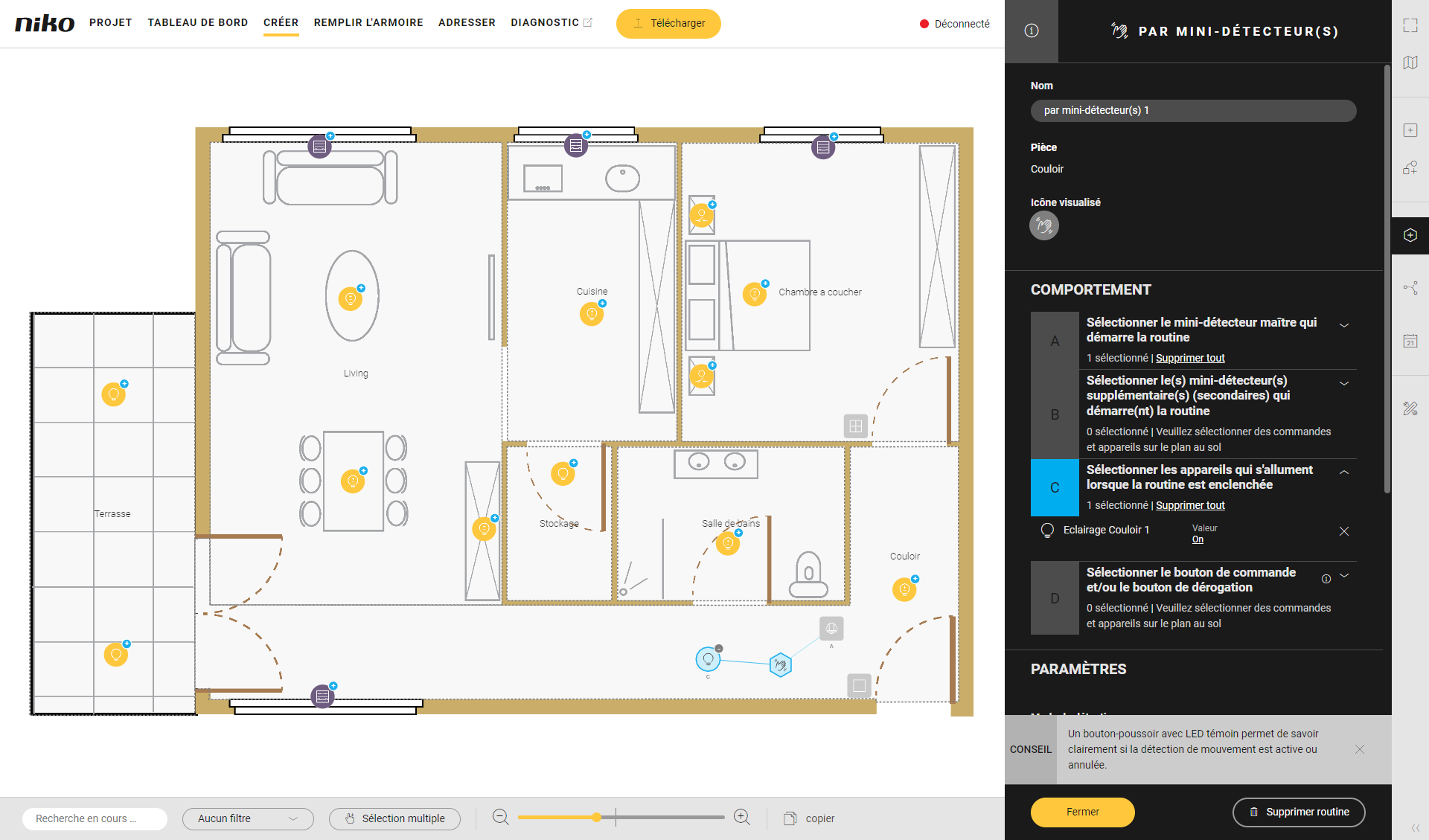The height and width of the screenshot is (840, 1429).
Task: Select the bottom wall shutter motor icon
Action: tap(322, 696)
